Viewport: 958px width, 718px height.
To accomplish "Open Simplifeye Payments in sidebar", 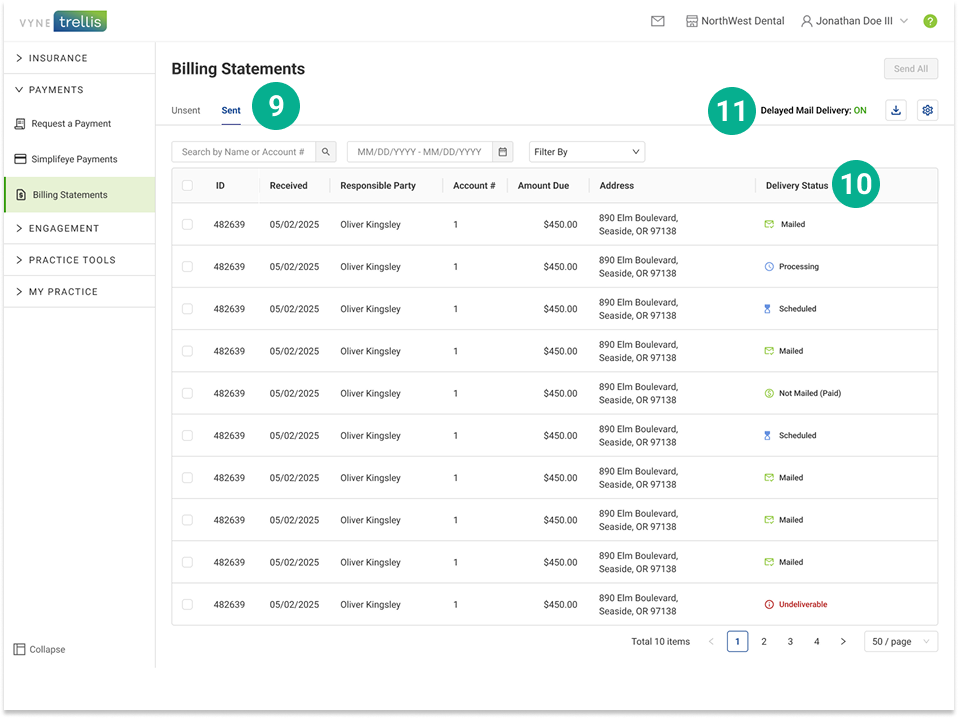I will pyautogui.click(x=74, y=159).
